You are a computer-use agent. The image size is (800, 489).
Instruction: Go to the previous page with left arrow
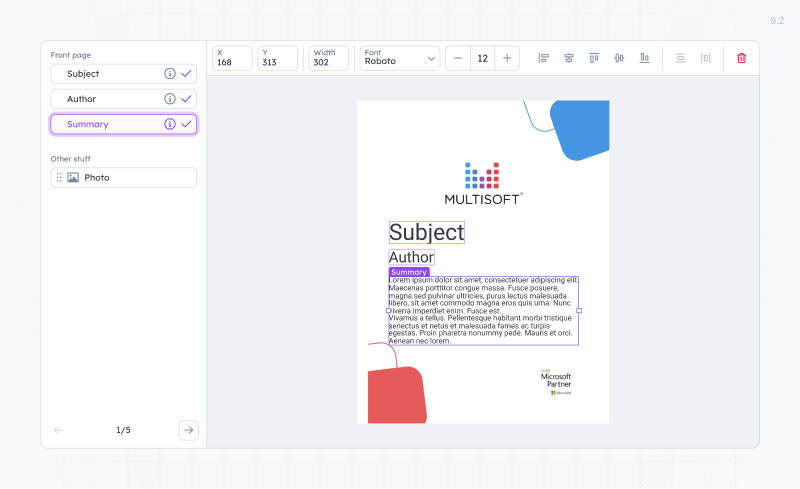pos(58,430)
